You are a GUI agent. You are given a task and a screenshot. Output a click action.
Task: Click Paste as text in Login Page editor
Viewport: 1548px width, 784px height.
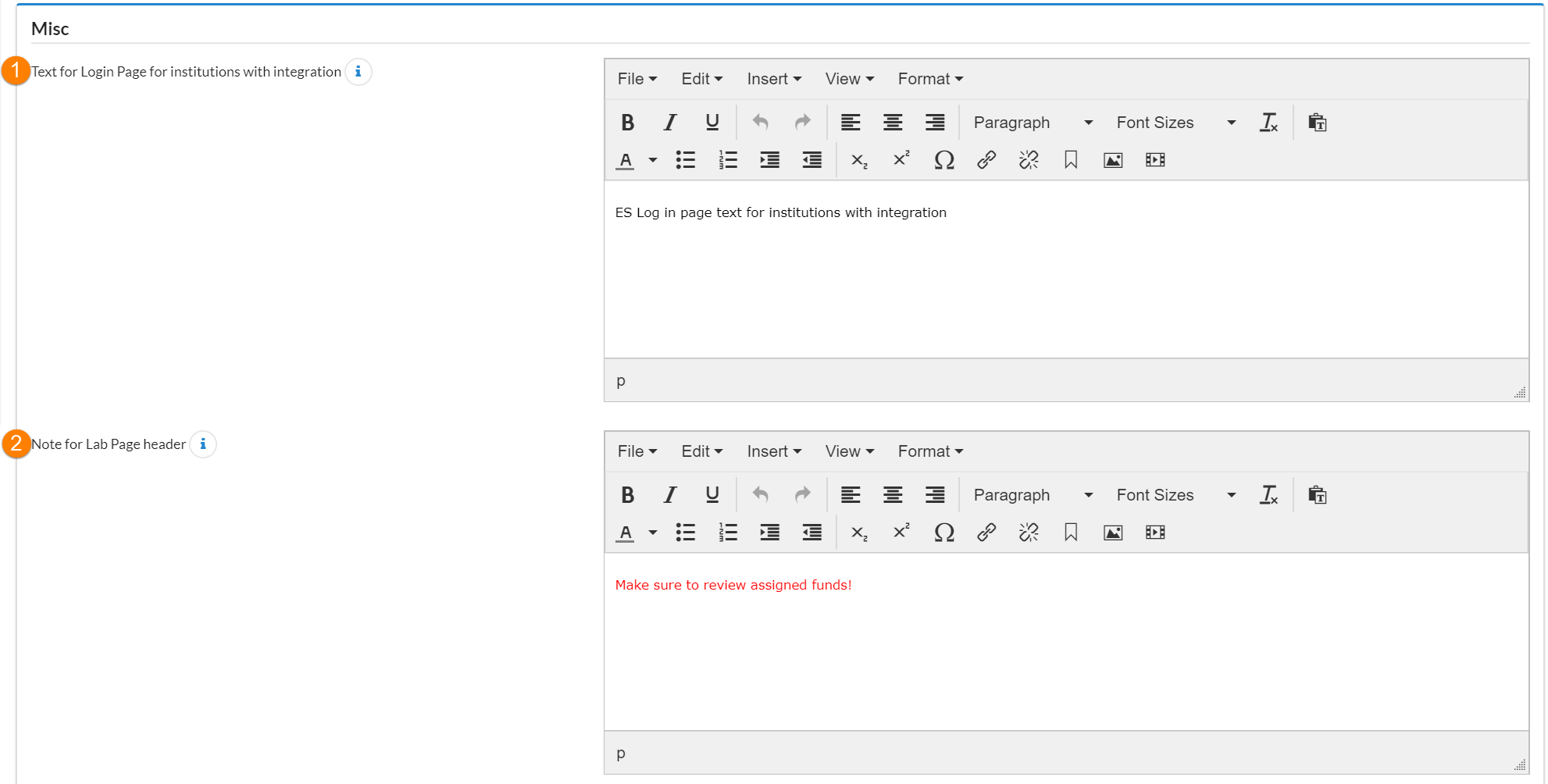pos(1317,123)
